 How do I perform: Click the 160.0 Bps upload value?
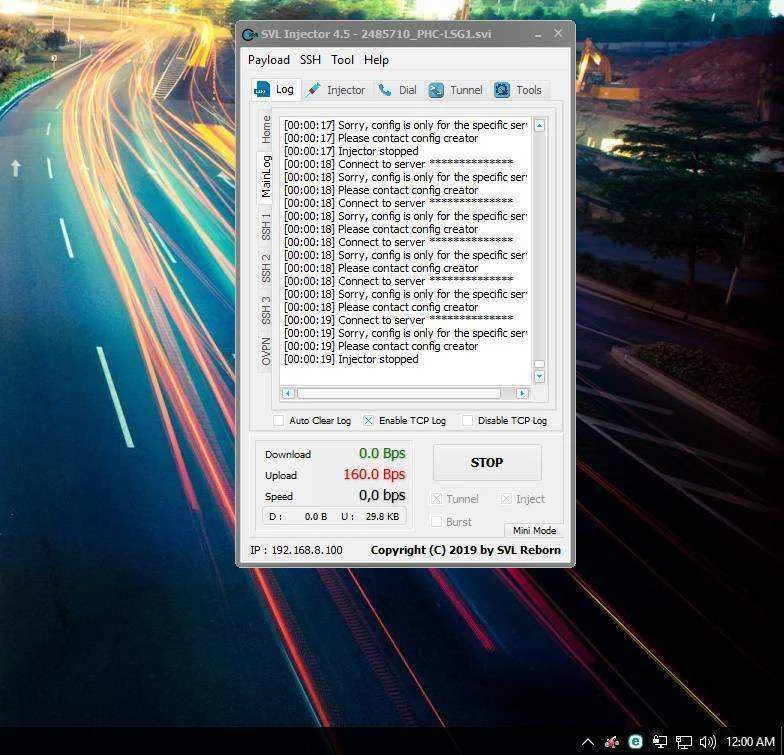(374, 474)
